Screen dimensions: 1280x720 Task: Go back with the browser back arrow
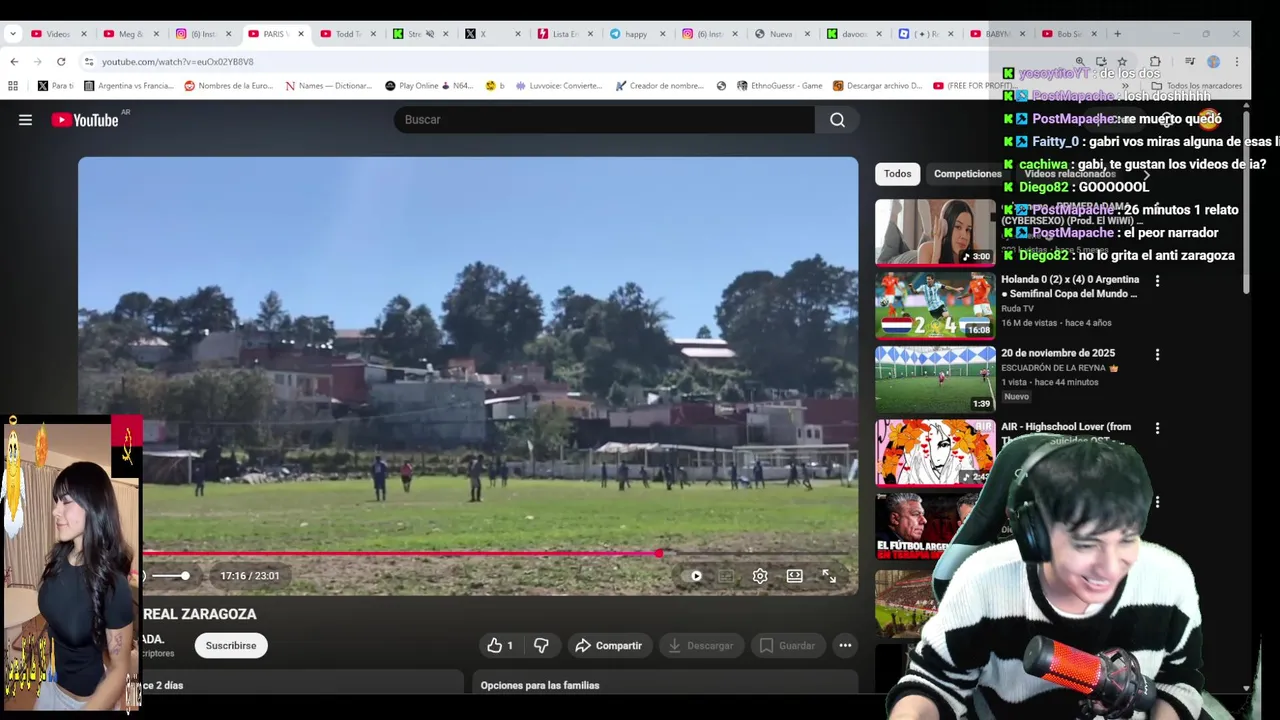tap(14, 61)
